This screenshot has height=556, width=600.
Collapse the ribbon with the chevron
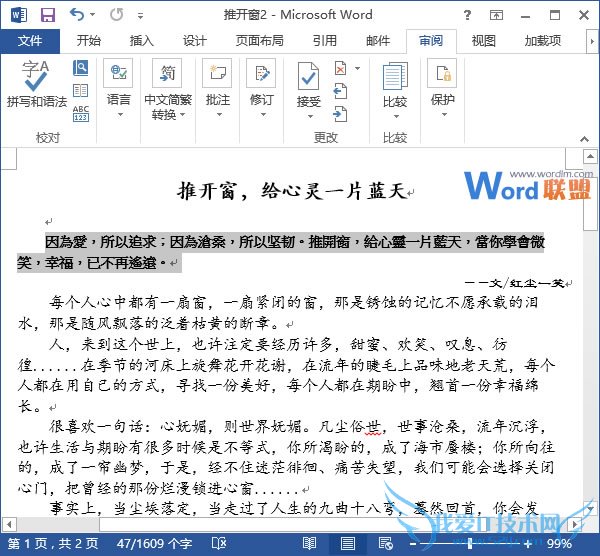point(584,139)
